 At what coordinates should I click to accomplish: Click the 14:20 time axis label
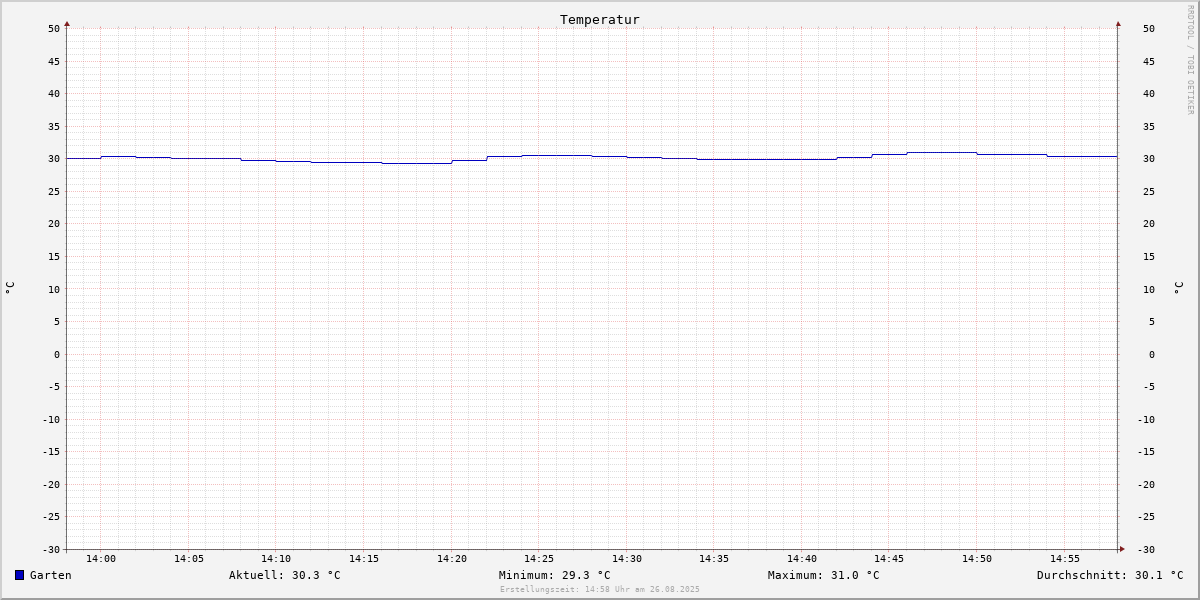click(452, 558)
